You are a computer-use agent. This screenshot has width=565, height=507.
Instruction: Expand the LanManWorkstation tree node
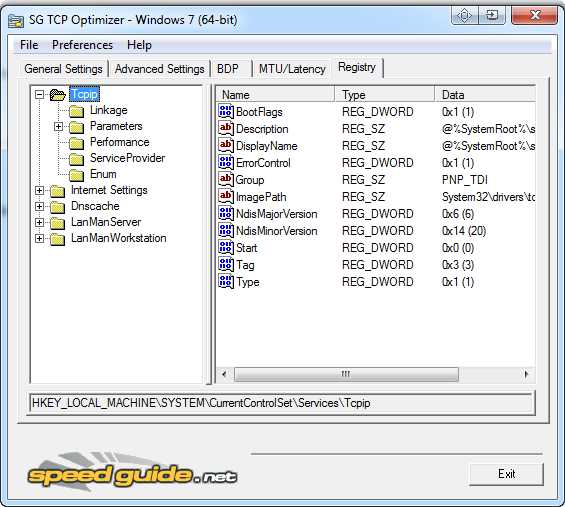(x=39, y=239)
